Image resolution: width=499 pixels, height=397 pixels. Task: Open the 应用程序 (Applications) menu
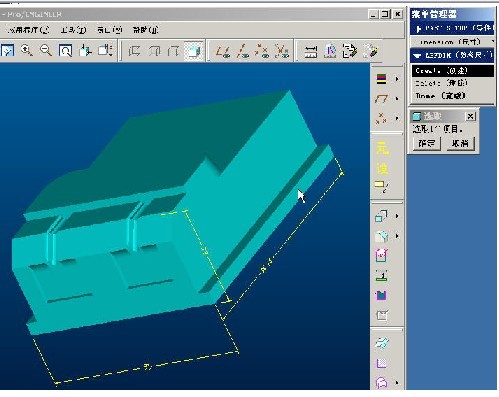(x=29, y=30)
